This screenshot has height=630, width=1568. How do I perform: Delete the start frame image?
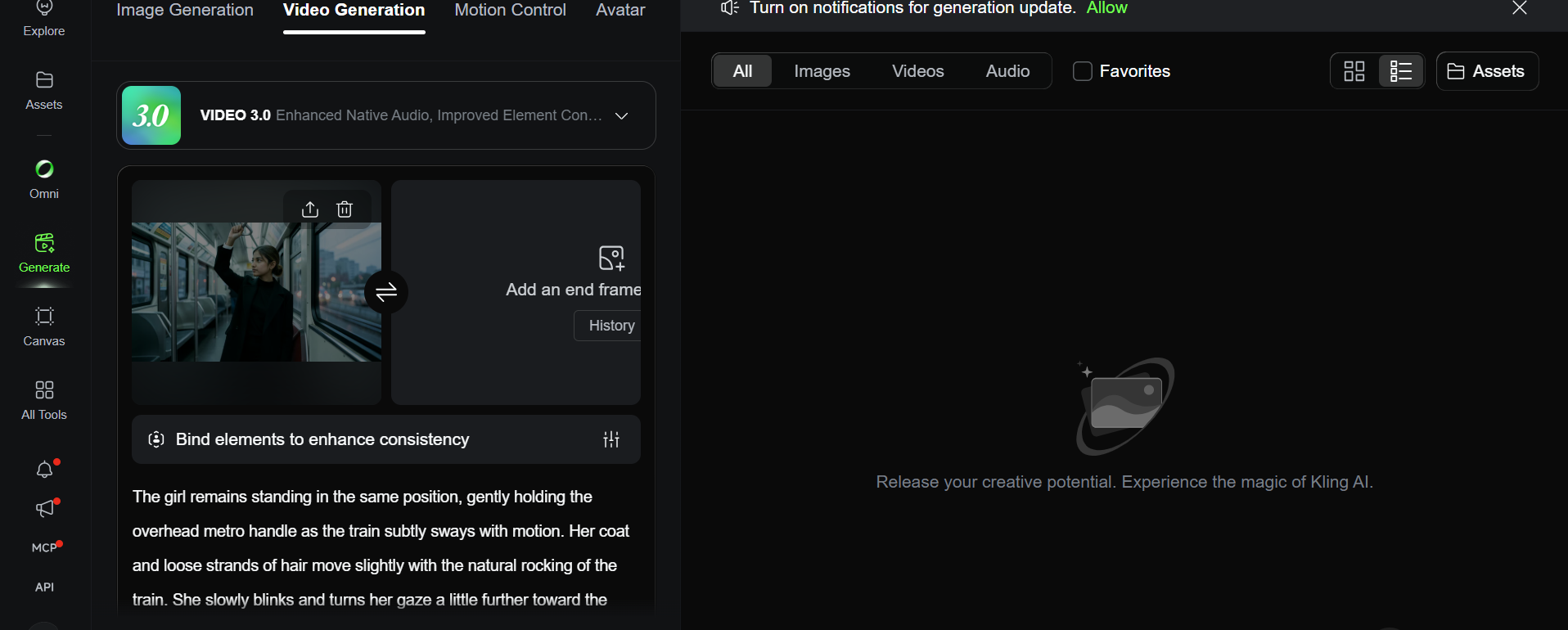tap(345, 209)
